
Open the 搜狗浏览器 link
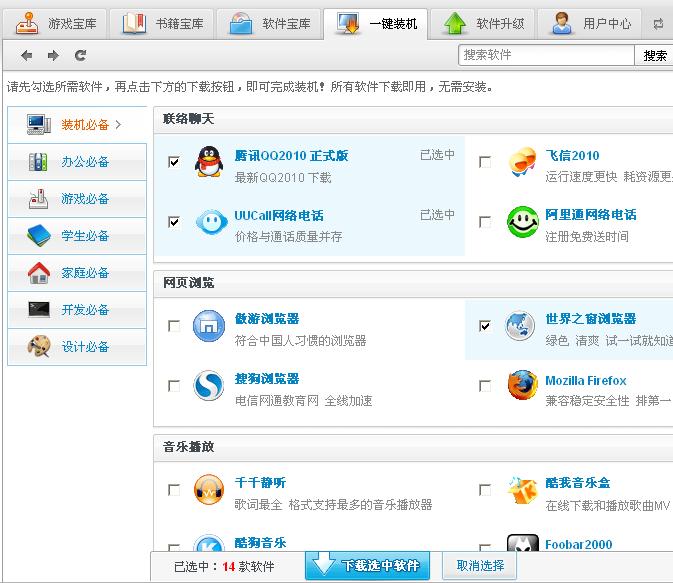tap(267, 379)
